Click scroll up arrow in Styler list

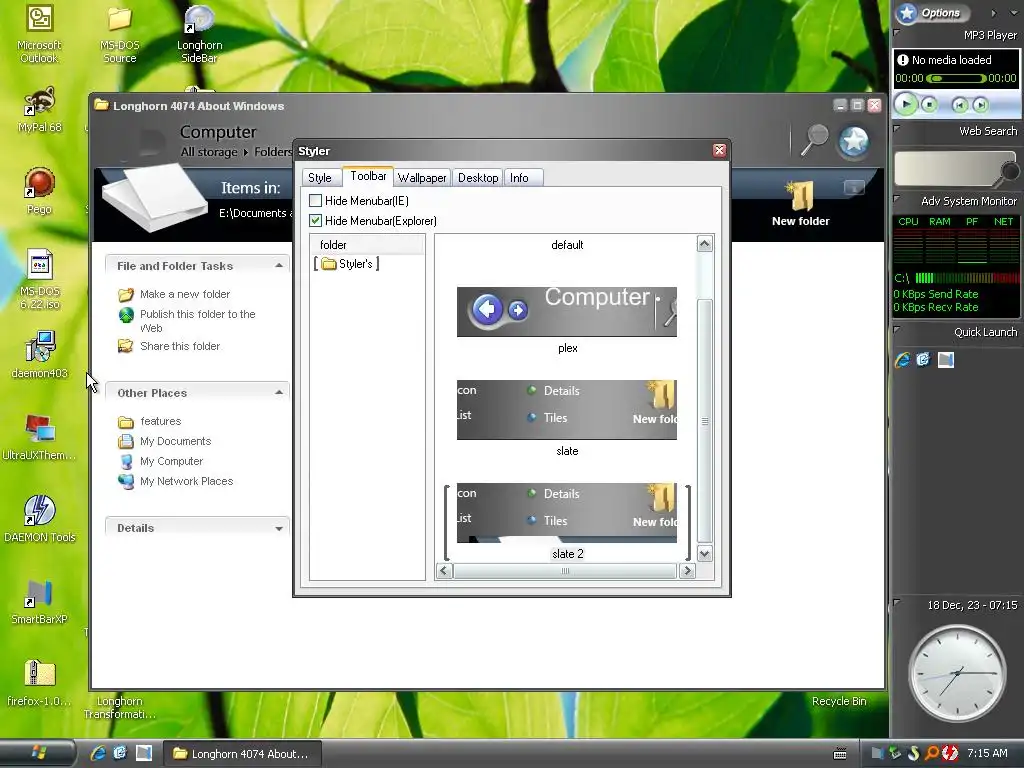[x=705, y=244]
